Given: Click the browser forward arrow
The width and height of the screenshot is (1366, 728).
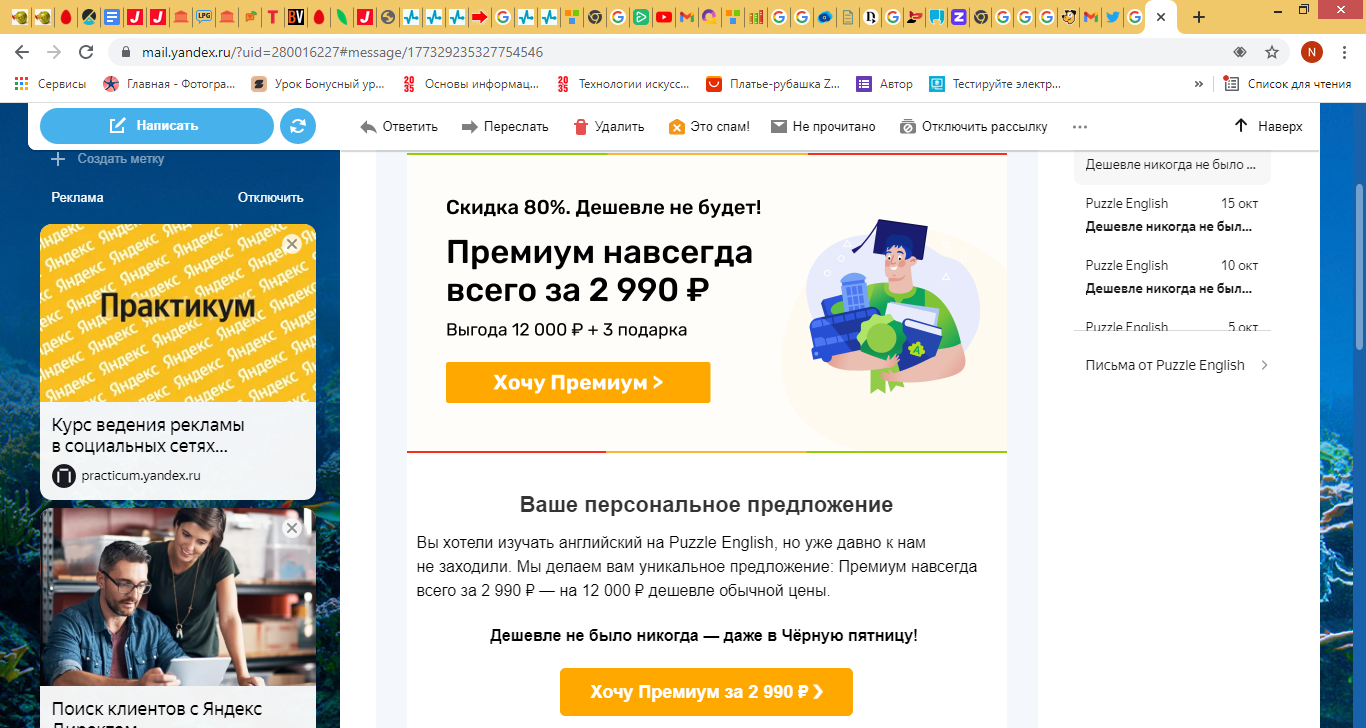Looking at the screenshot, I should point(54,52).
